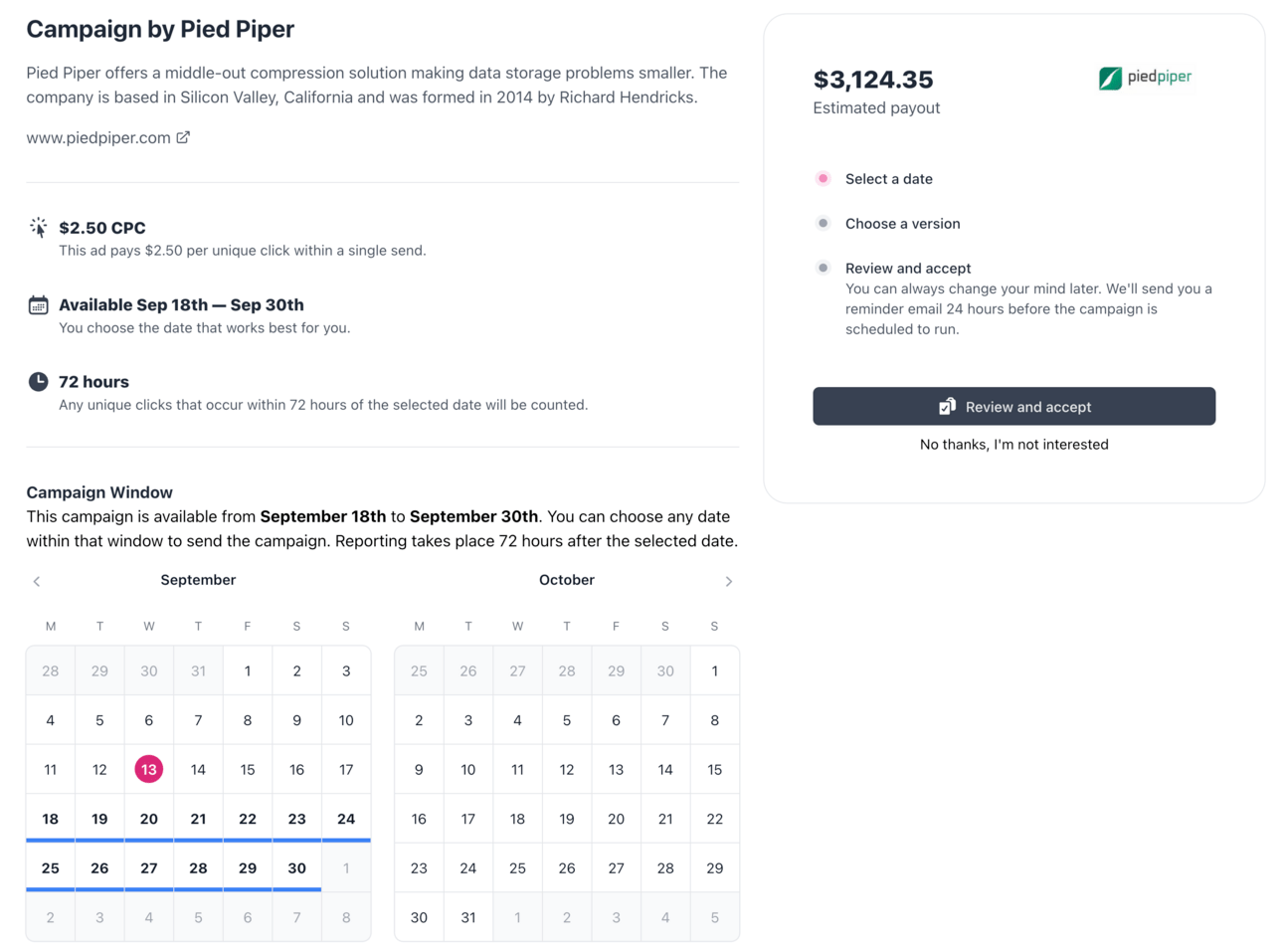Click date 17 in the September calendar
Image resolution: width=1285 pixels, height=952 pixels.
pos(346,769)
